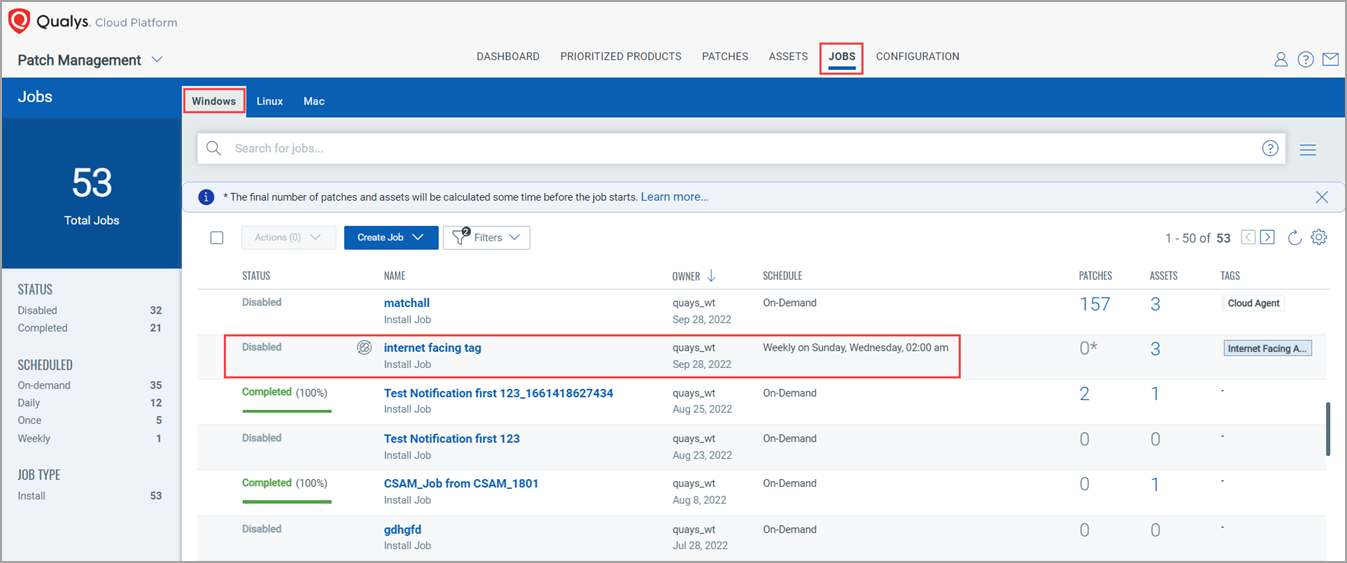
Task: Click the filter funnel icon
Action: coord(460,237)
